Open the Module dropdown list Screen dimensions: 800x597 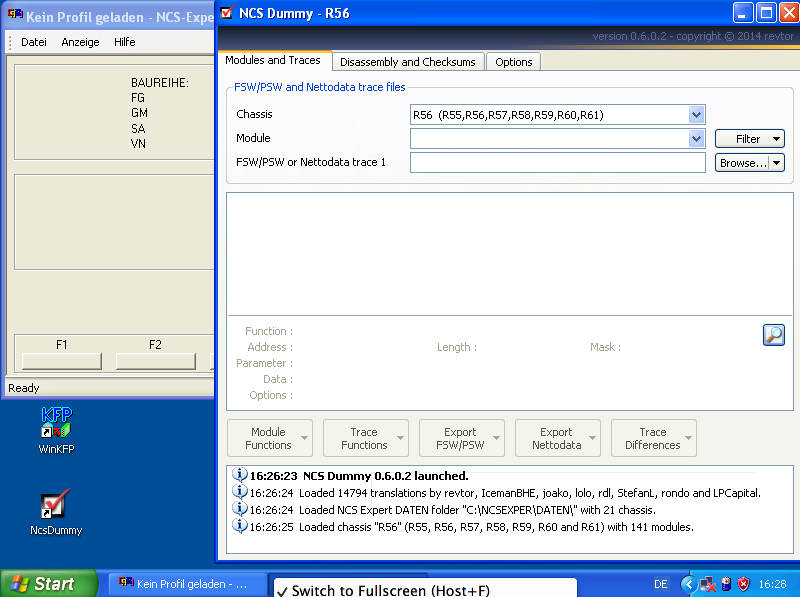pyautogui.click(x=697, y=139)
